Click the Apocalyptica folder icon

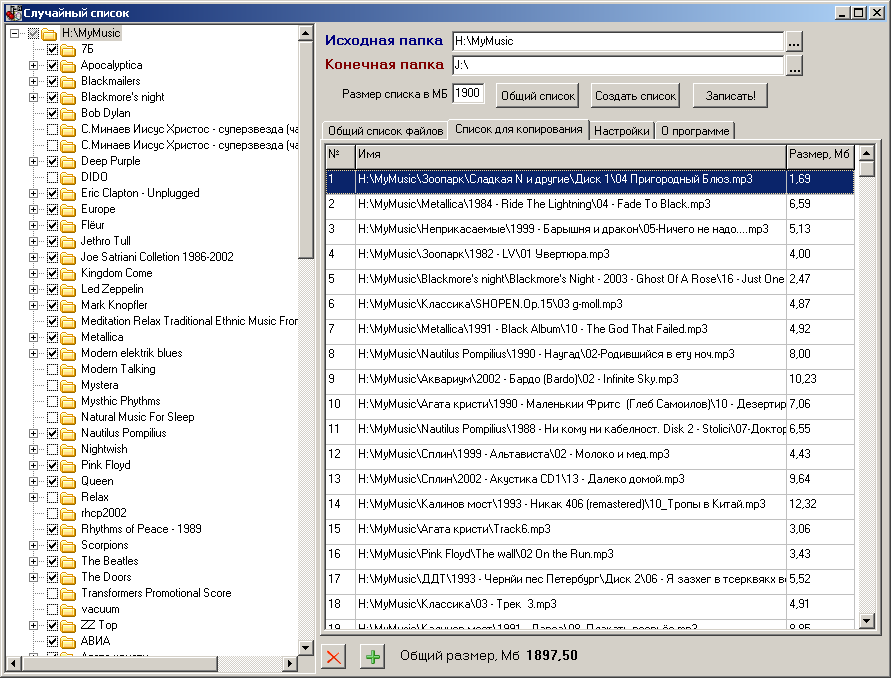point(68,66)
